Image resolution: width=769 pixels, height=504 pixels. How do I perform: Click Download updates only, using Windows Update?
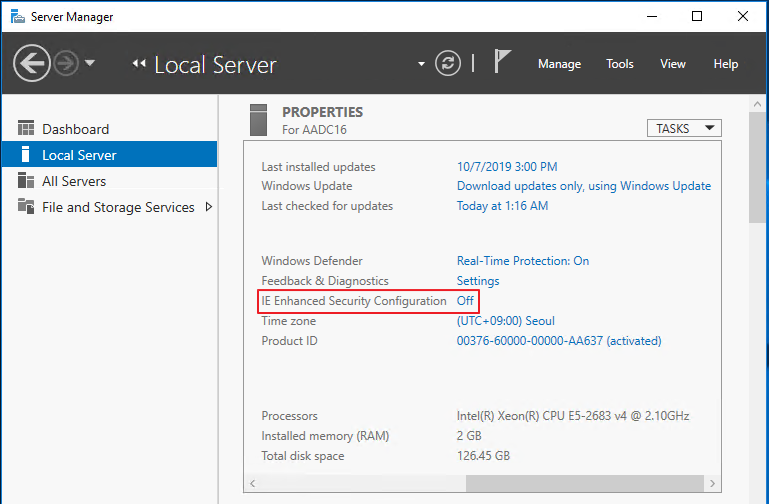tap(584, 186)
